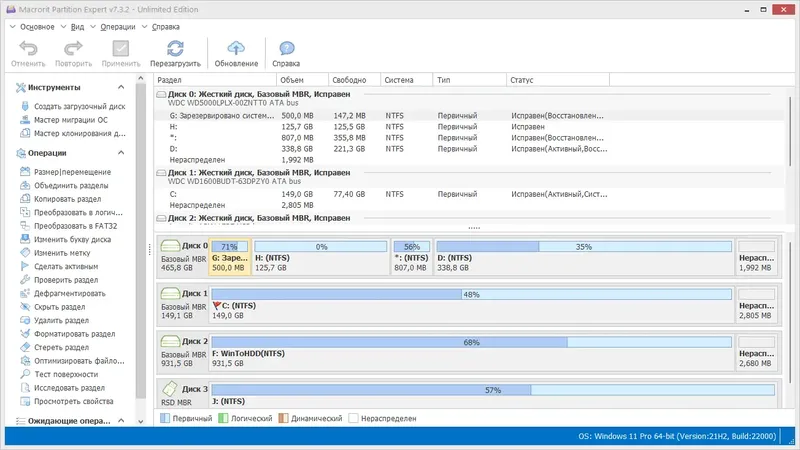Collapse the Операции panel section
The height and width of the screenshot is (450, 800).
[x=122, y=153]
